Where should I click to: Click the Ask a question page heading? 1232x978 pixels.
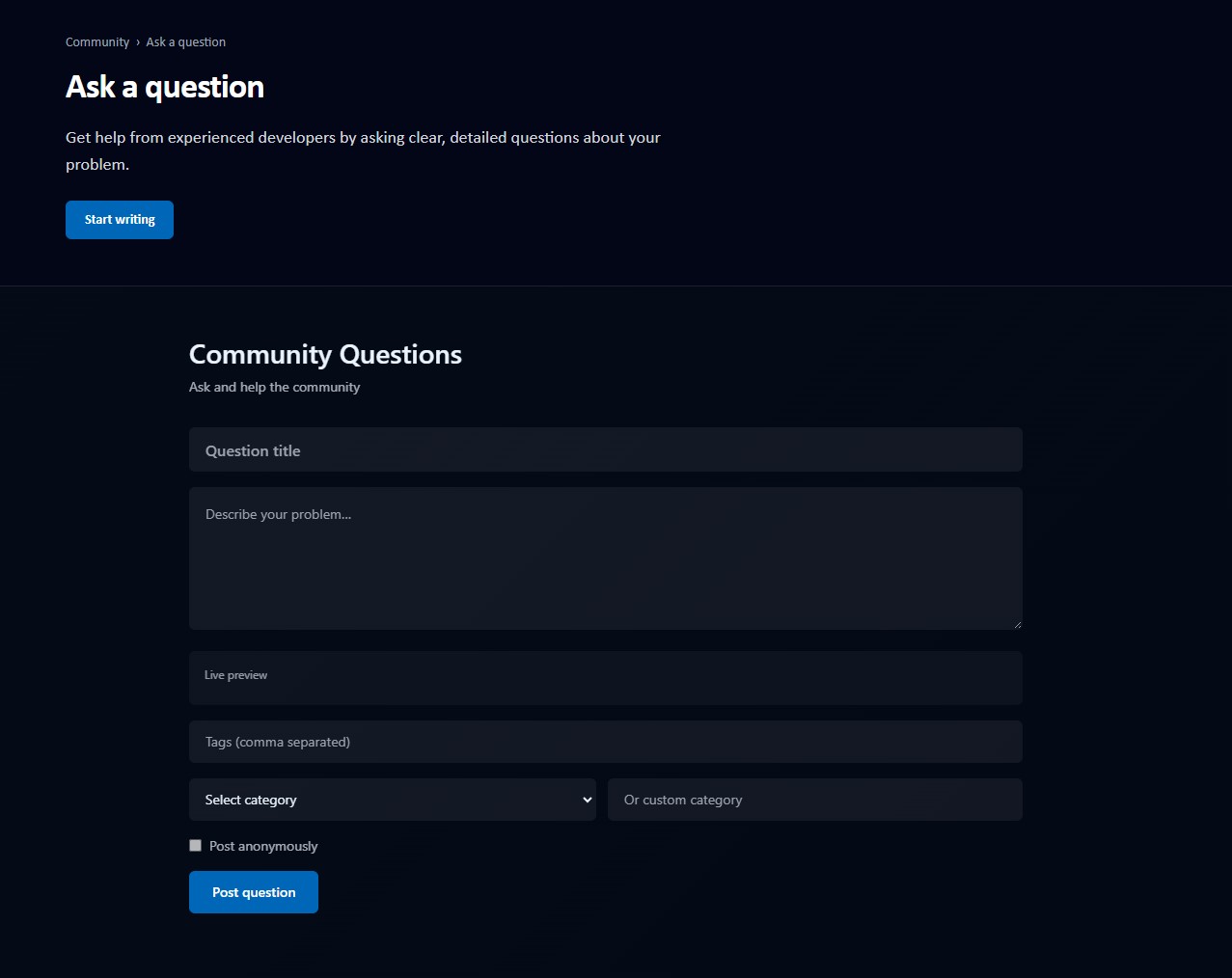click(164, 87)
